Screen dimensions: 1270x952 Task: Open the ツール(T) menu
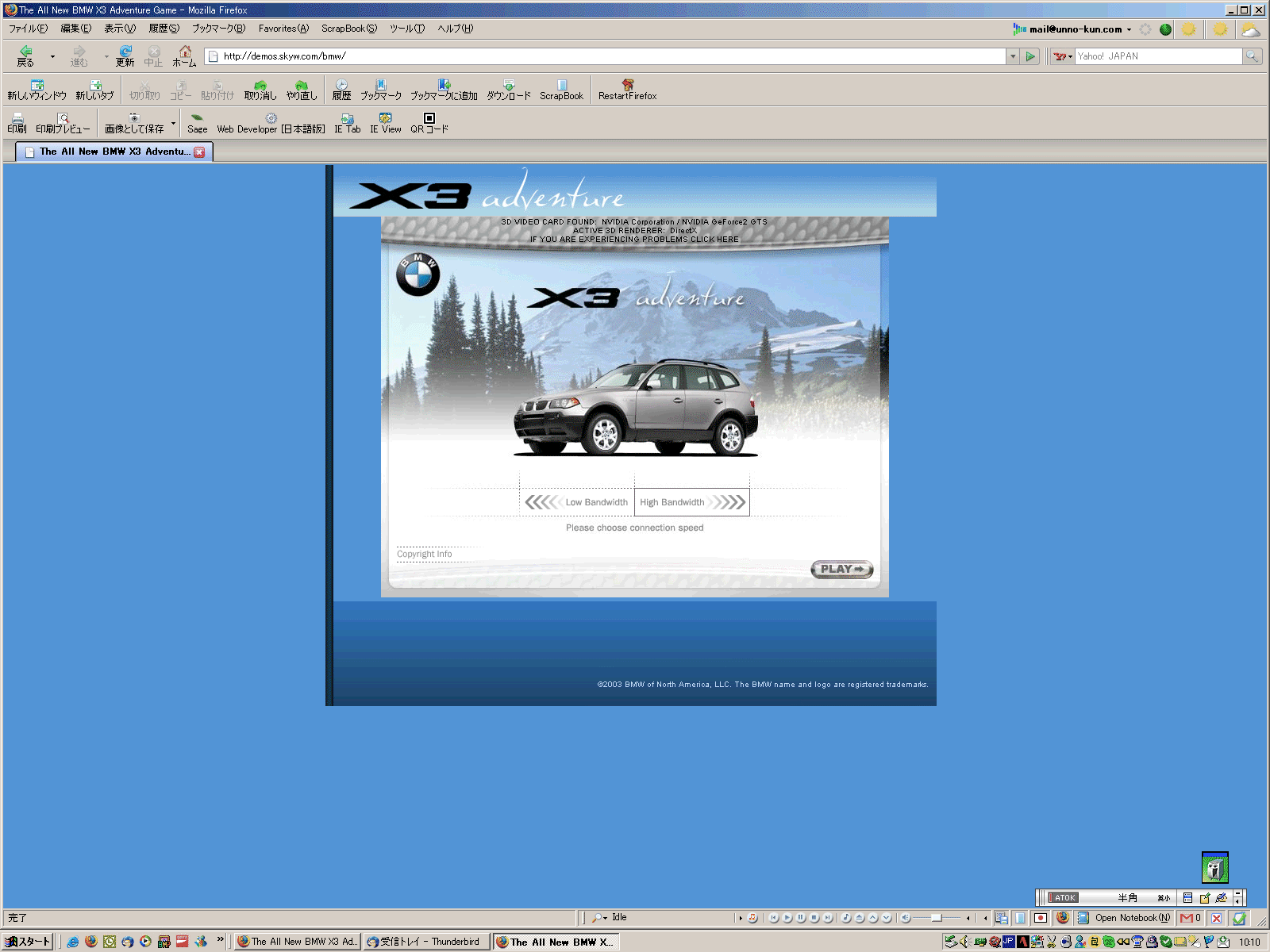pos(407,29)
